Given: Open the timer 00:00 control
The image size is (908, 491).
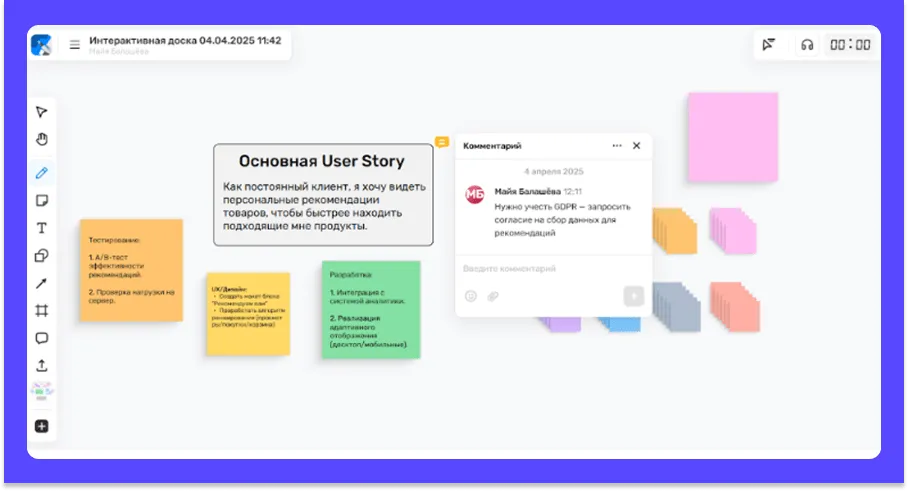Looking at the screenshot, I should [x=850, y=45].
